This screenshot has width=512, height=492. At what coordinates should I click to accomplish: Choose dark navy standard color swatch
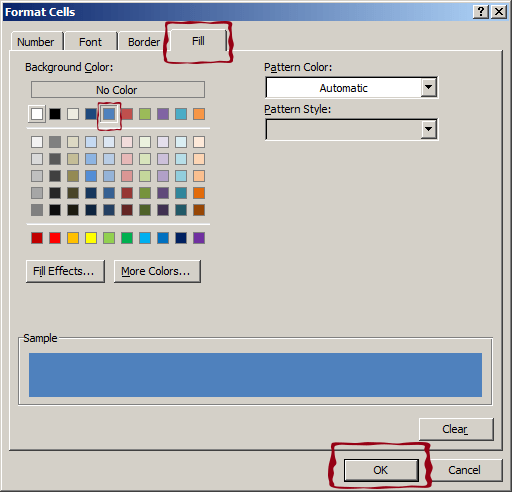coord(181,238)
